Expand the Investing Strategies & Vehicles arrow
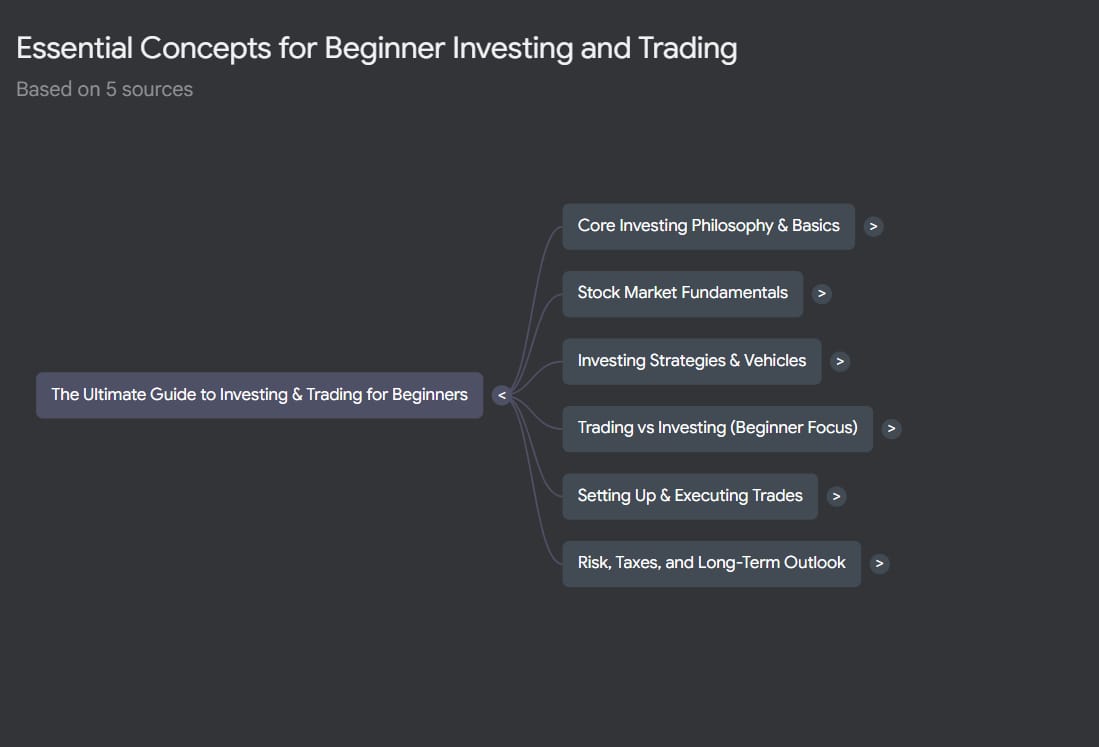Image resolution: width=1099 pixels, height=747 pixels. [840, 361]
